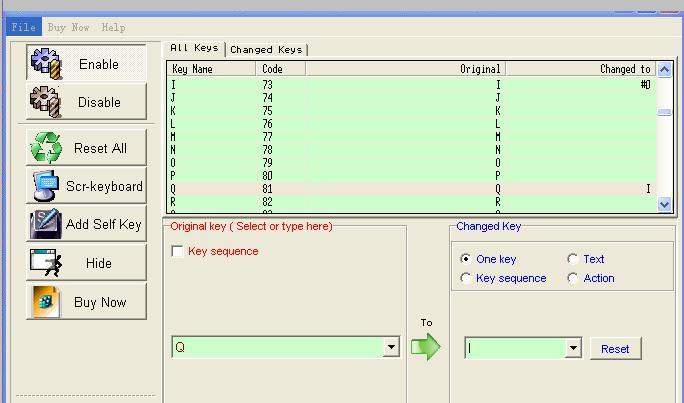Click the Reset All recycle icon
The width and height of the screenshot is (684, 403).
point(46,148)
